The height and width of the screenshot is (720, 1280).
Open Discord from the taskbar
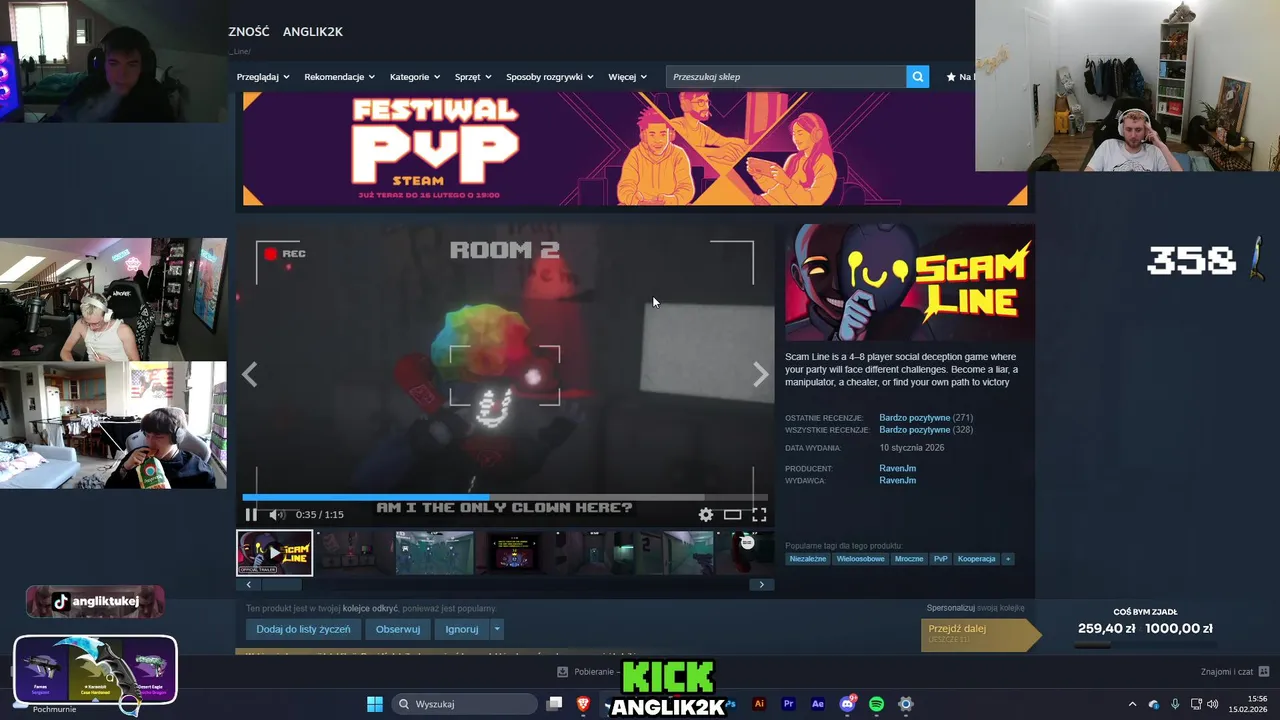pyautogui.click(x=847, y=704)
